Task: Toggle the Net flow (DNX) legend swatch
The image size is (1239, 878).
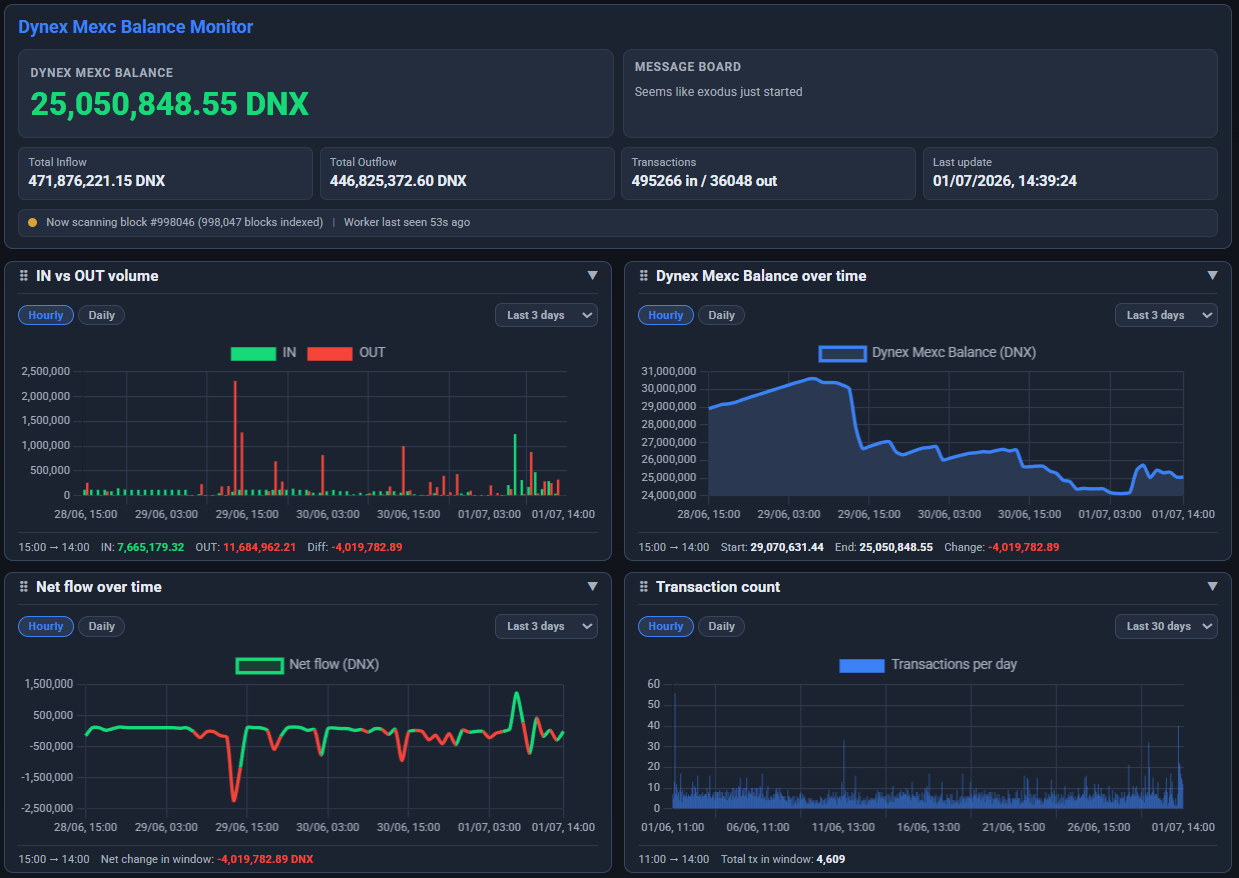Action: (259, 664)
